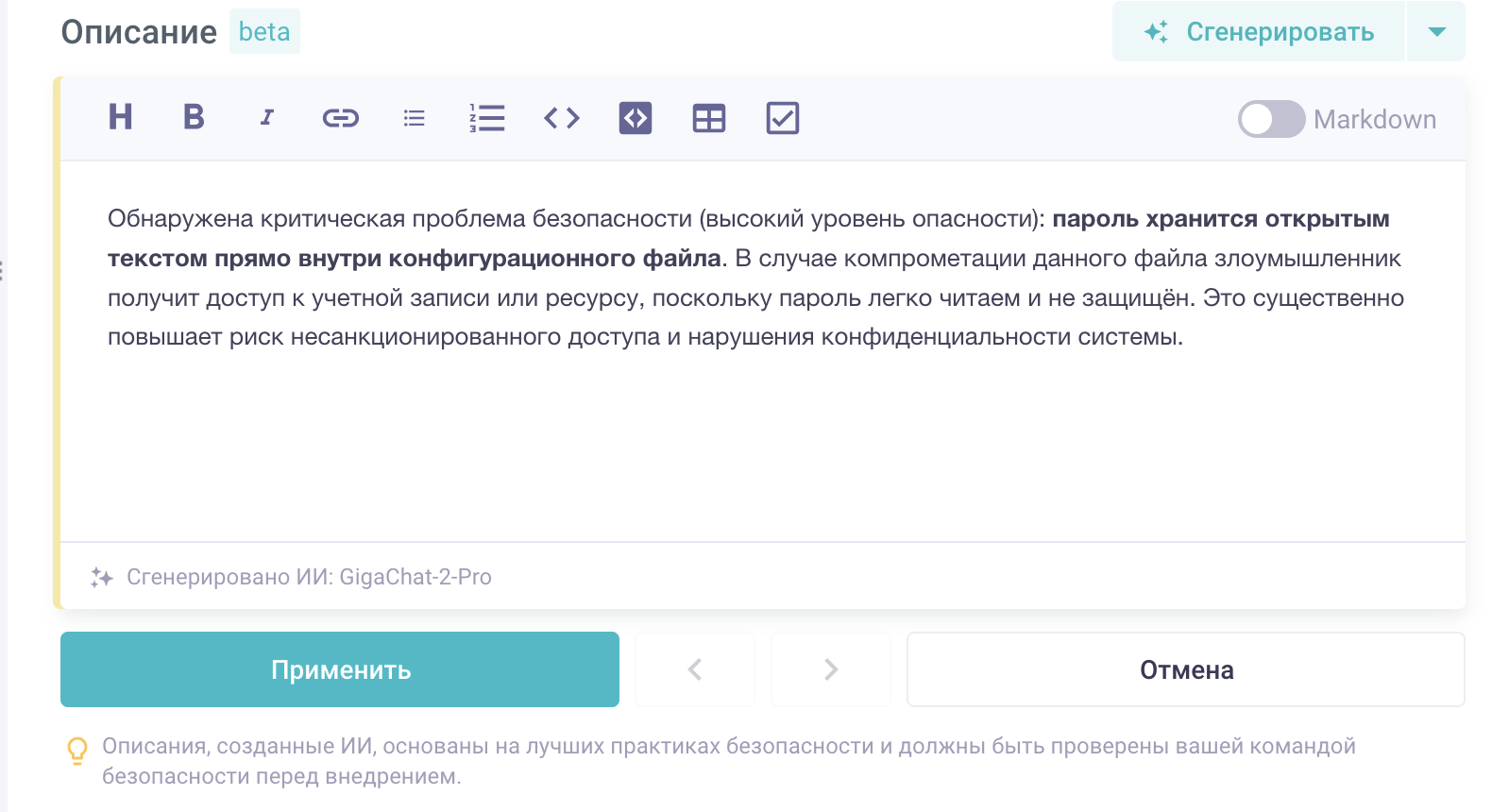Apply italic formatting from the toolbar
Viewport: 1492px width, 812px height.
pos(267,118)
